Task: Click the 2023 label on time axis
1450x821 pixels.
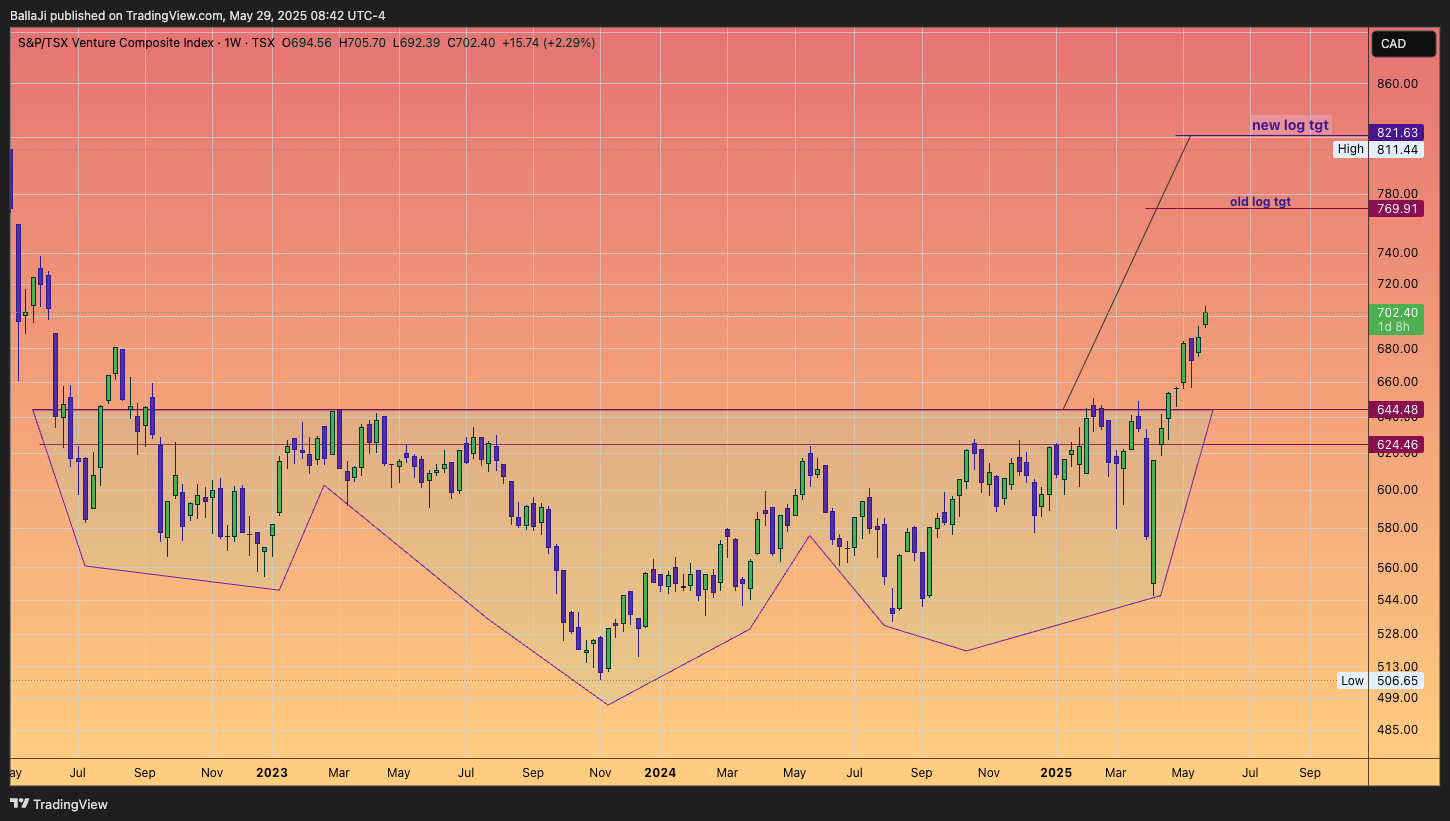Action: [x=272, y=773]
